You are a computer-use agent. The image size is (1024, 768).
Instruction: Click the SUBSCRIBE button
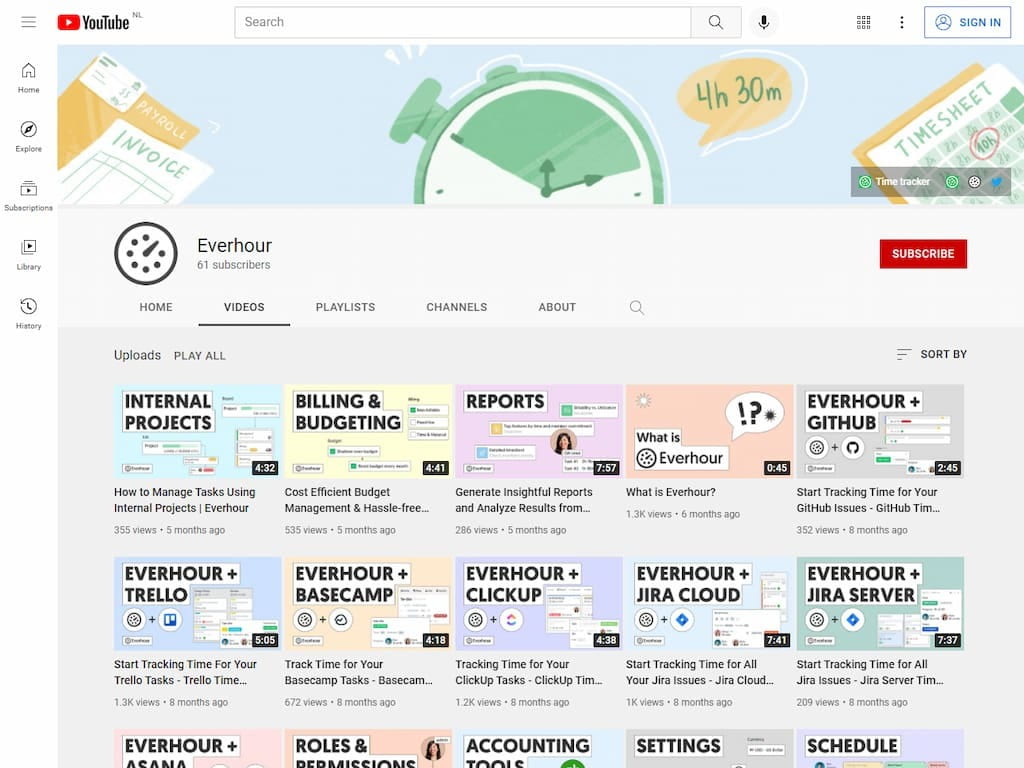[922, 254]
